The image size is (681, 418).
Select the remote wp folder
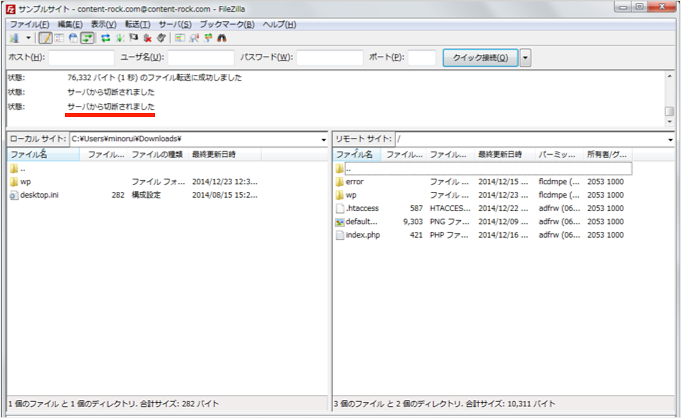pyautogui.click(x=351, y=195)
